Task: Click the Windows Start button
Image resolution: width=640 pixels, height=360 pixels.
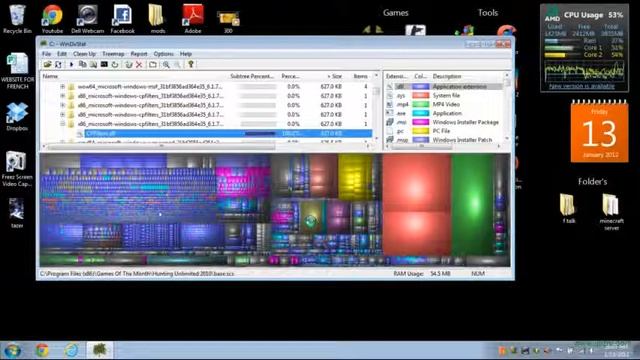Action: click(12, 350)
